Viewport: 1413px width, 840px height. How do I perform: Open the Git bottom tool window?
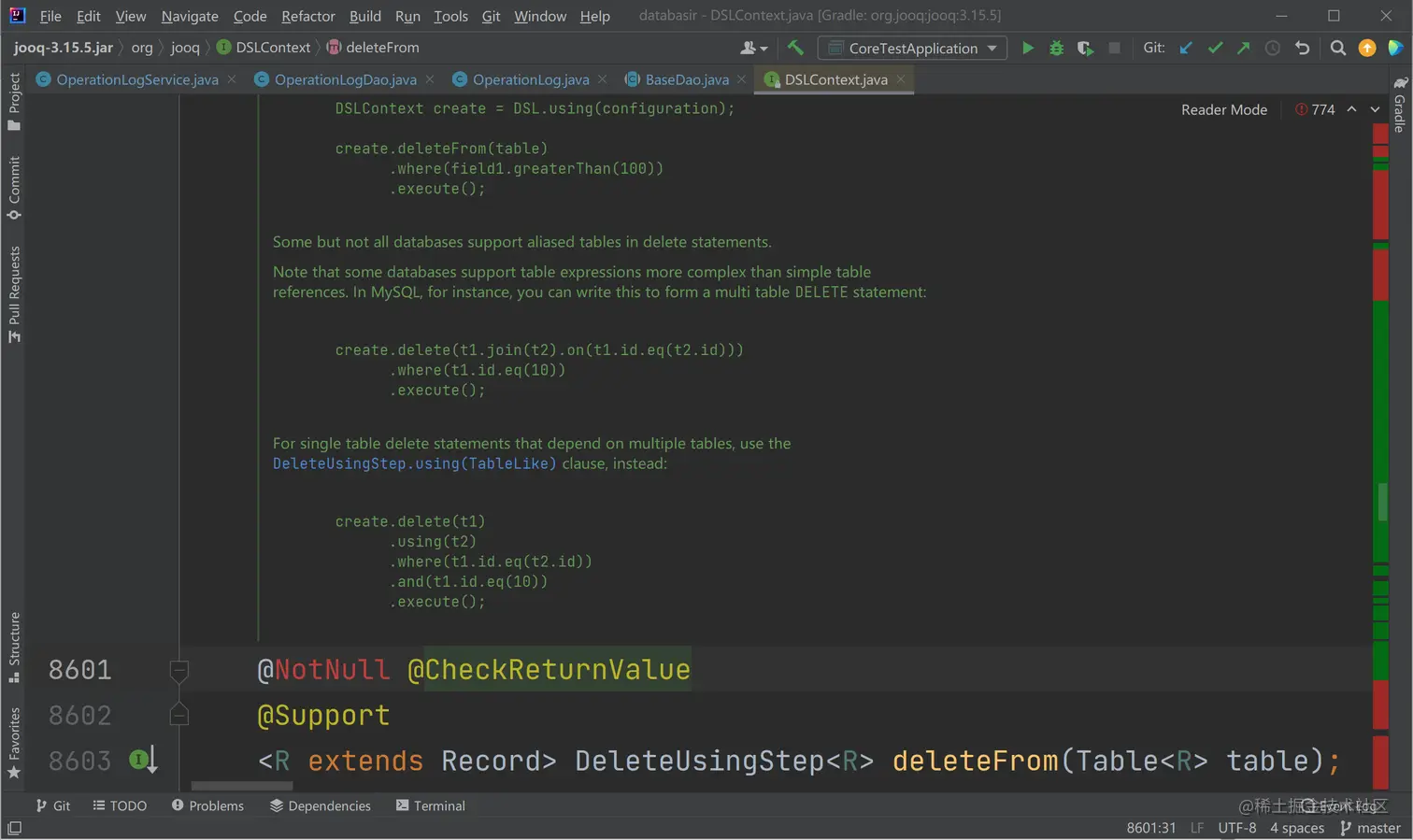pyautogui.click(x=52, y=805)
